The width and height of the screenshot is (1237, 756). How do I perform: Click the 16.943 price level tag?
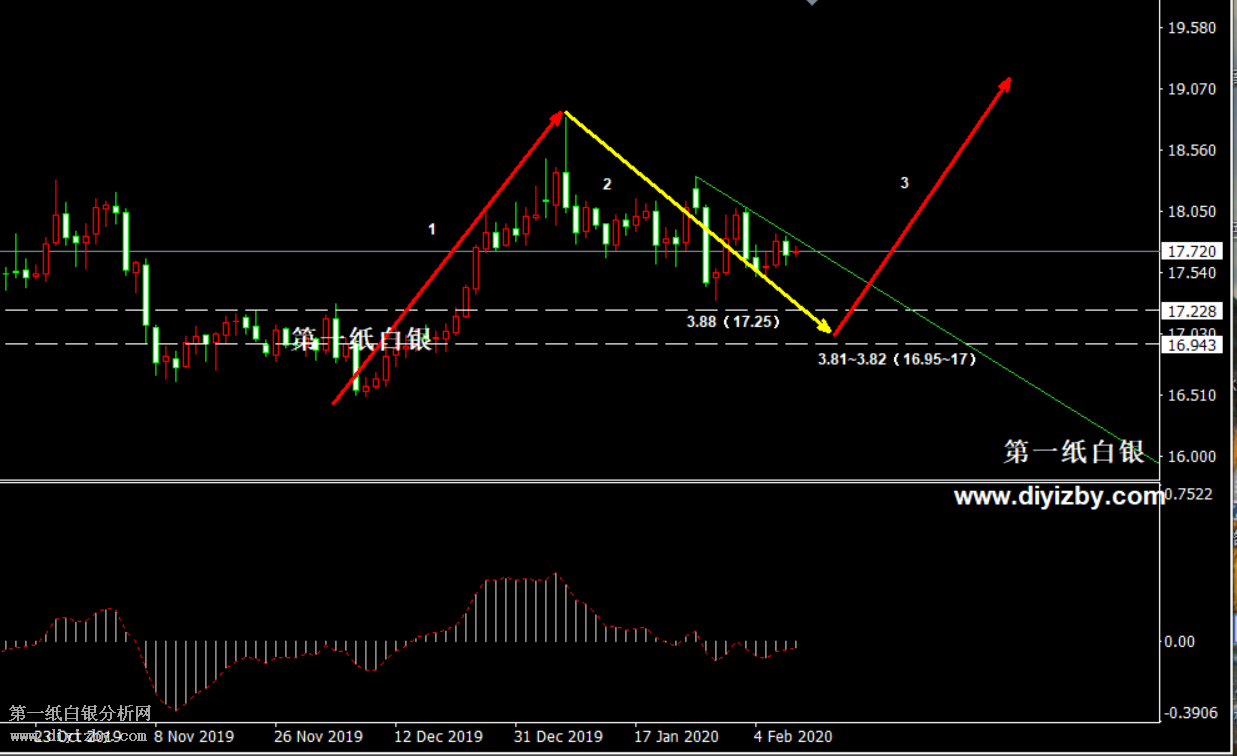(x=1191, y=345)
